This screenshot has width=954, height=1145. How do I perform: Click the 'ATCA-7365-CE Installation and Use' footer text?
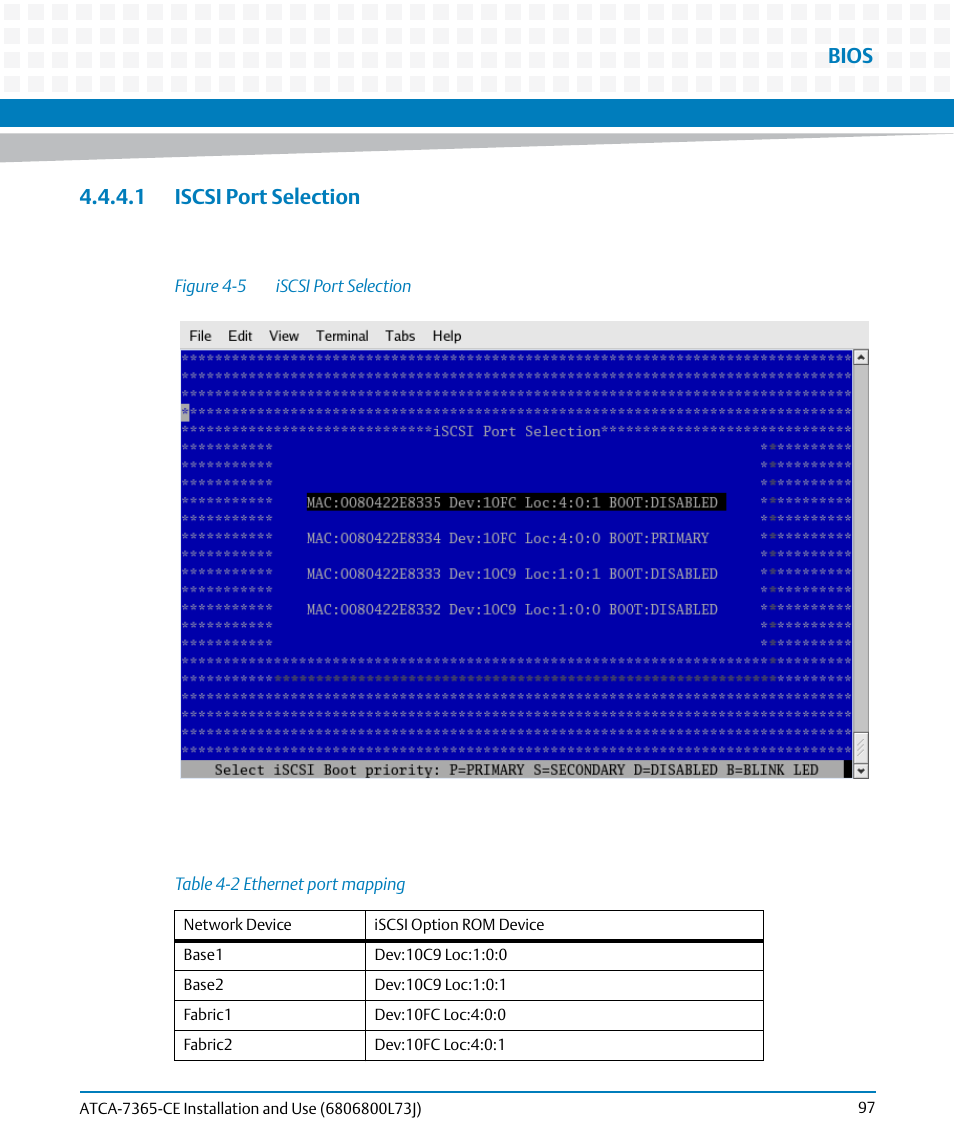pyautogui.click(x=197, y=1108)
